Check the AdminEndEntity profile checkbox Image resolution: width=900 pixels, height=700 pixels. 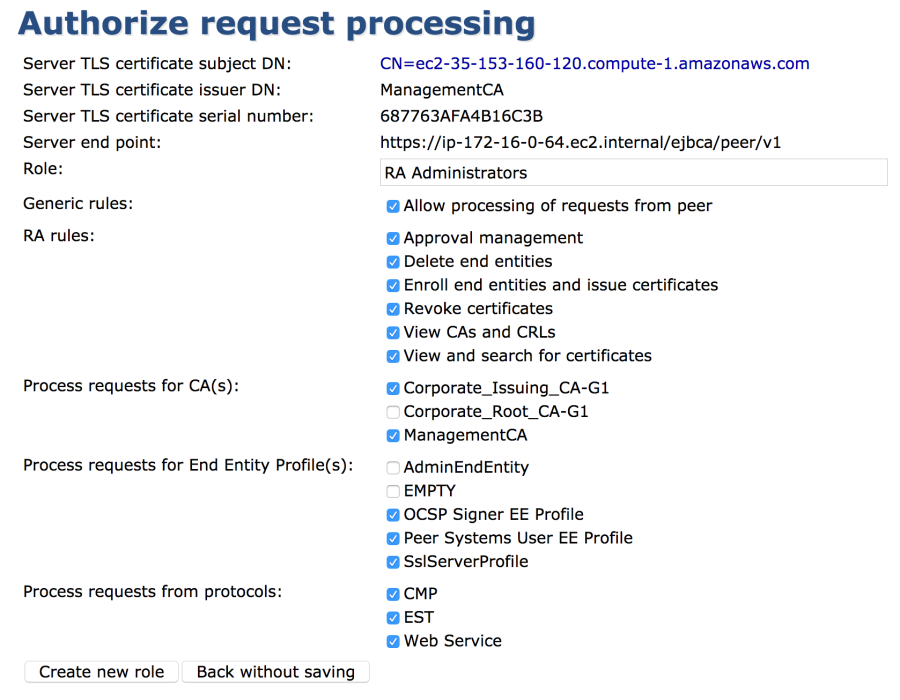pos(393,468)
